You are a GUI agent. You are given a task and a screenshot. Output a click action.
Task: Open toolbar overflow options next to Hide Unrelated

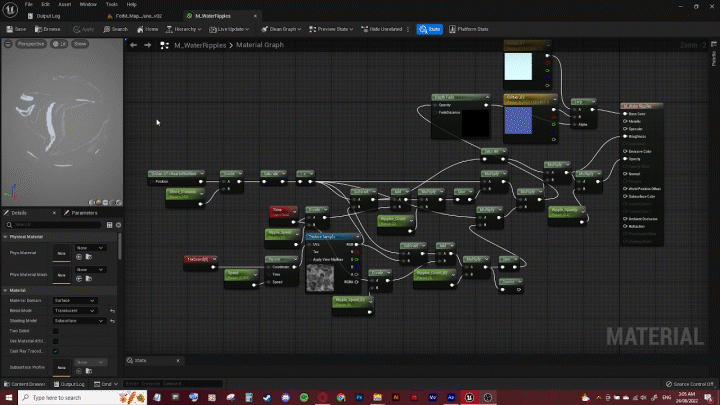408,29
